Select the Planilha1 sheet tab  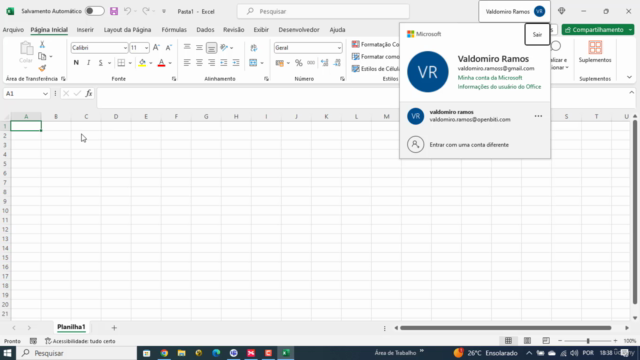[x=71, y=327]
